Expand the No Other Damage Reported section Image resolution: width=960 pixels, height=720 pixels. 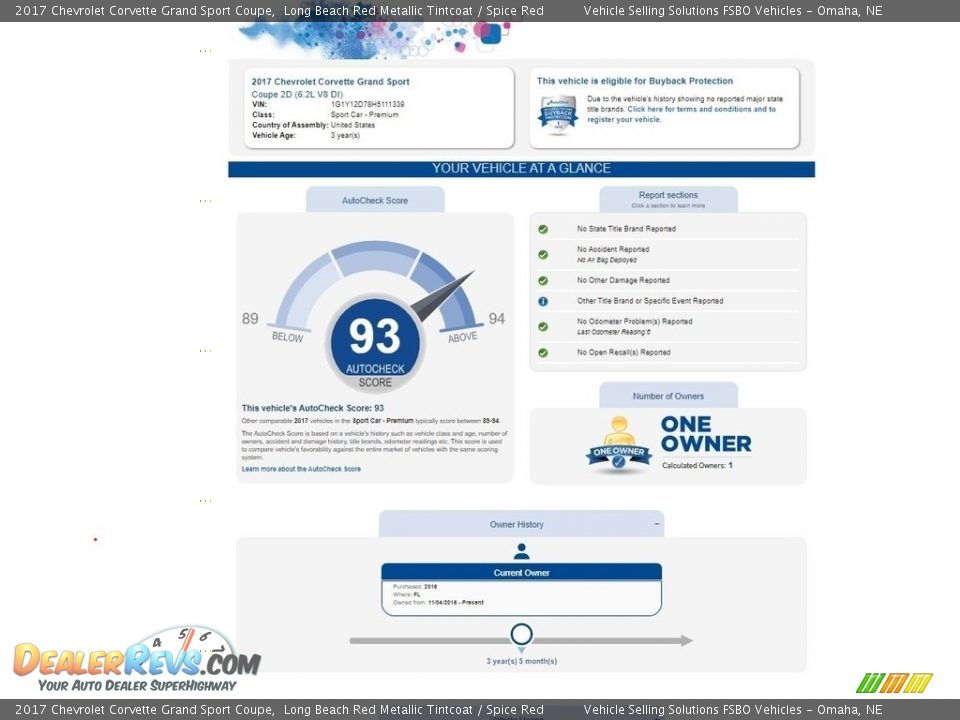click(623, 281)
